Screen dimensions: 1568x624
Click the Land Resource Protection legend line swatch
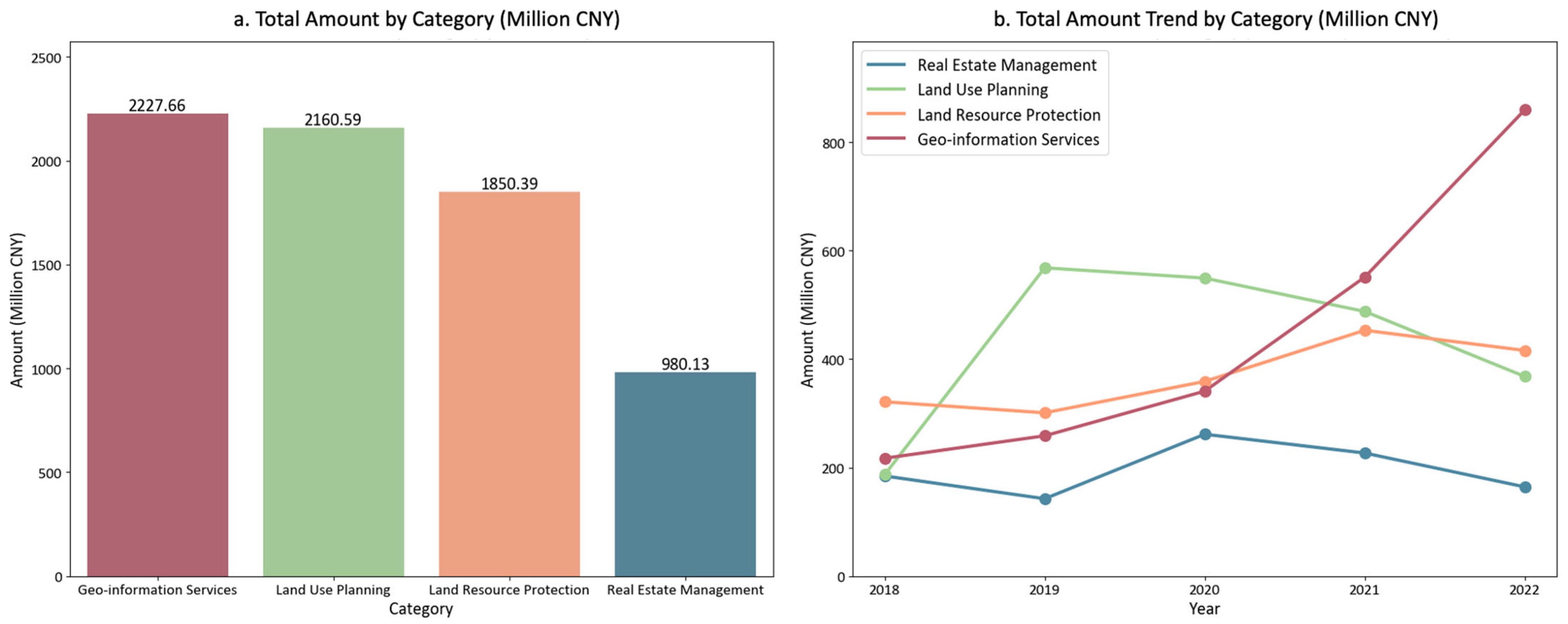point(886,114)
